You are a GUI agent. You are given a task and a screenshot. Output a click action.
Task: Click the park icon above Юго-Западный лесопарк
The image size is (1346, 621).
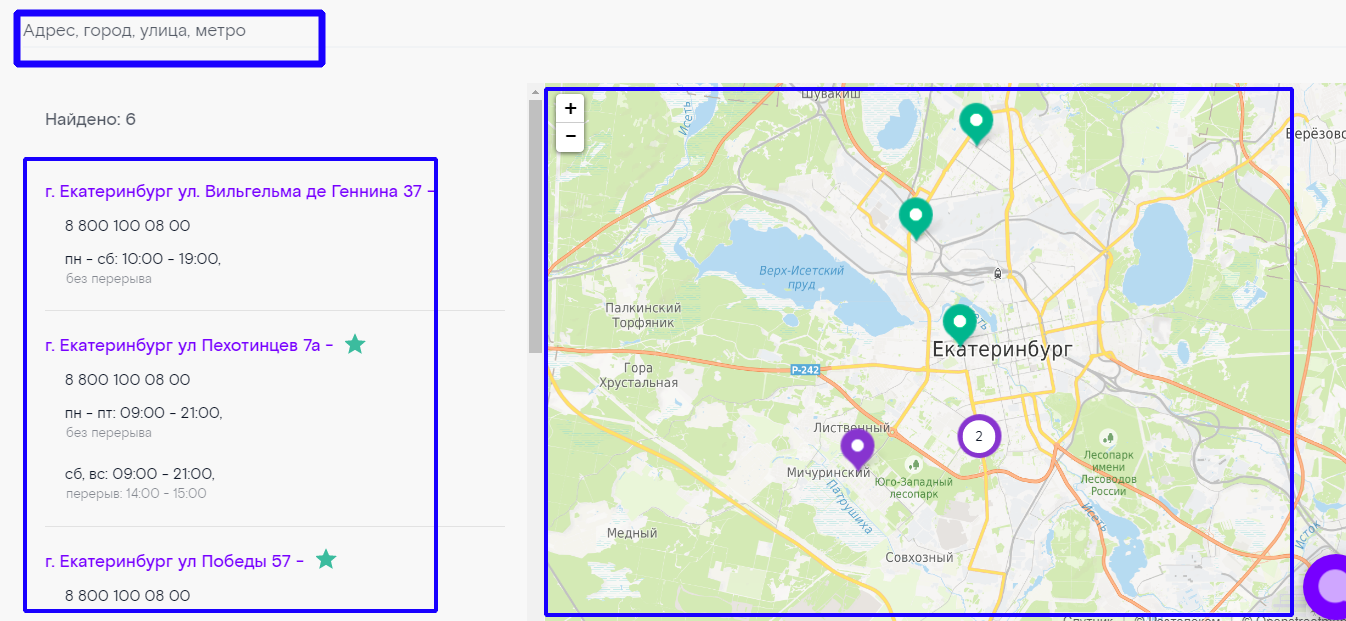[x=913, y=465]
